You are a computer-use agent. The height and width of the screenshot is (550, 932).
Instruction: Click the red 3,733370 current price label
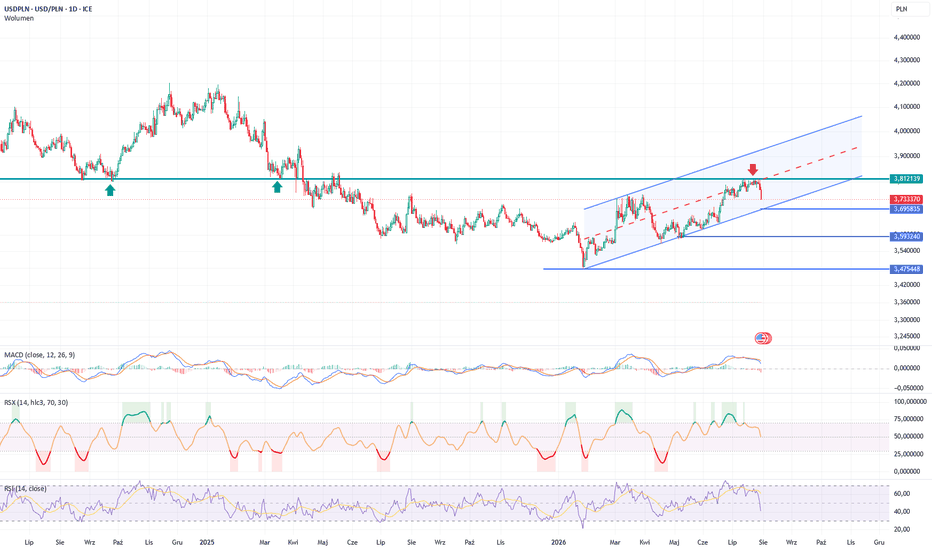906,199
